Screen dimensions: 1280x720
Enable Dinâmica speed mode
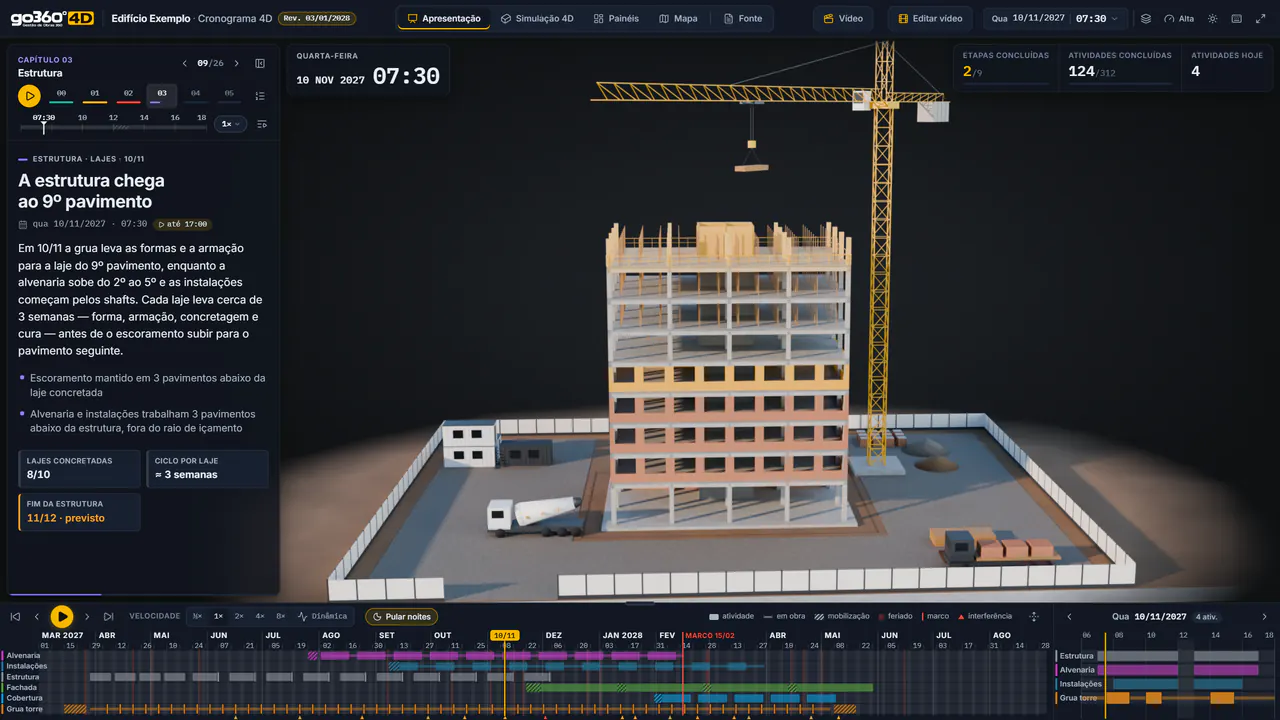(x=322, y=617)
